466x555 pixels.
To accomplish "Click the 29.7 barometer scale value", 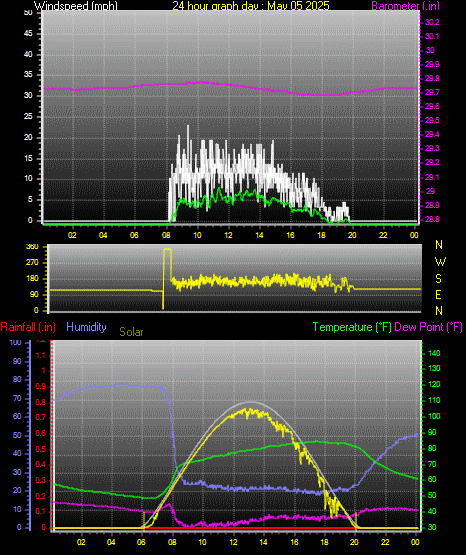I will tap(432, 92).
